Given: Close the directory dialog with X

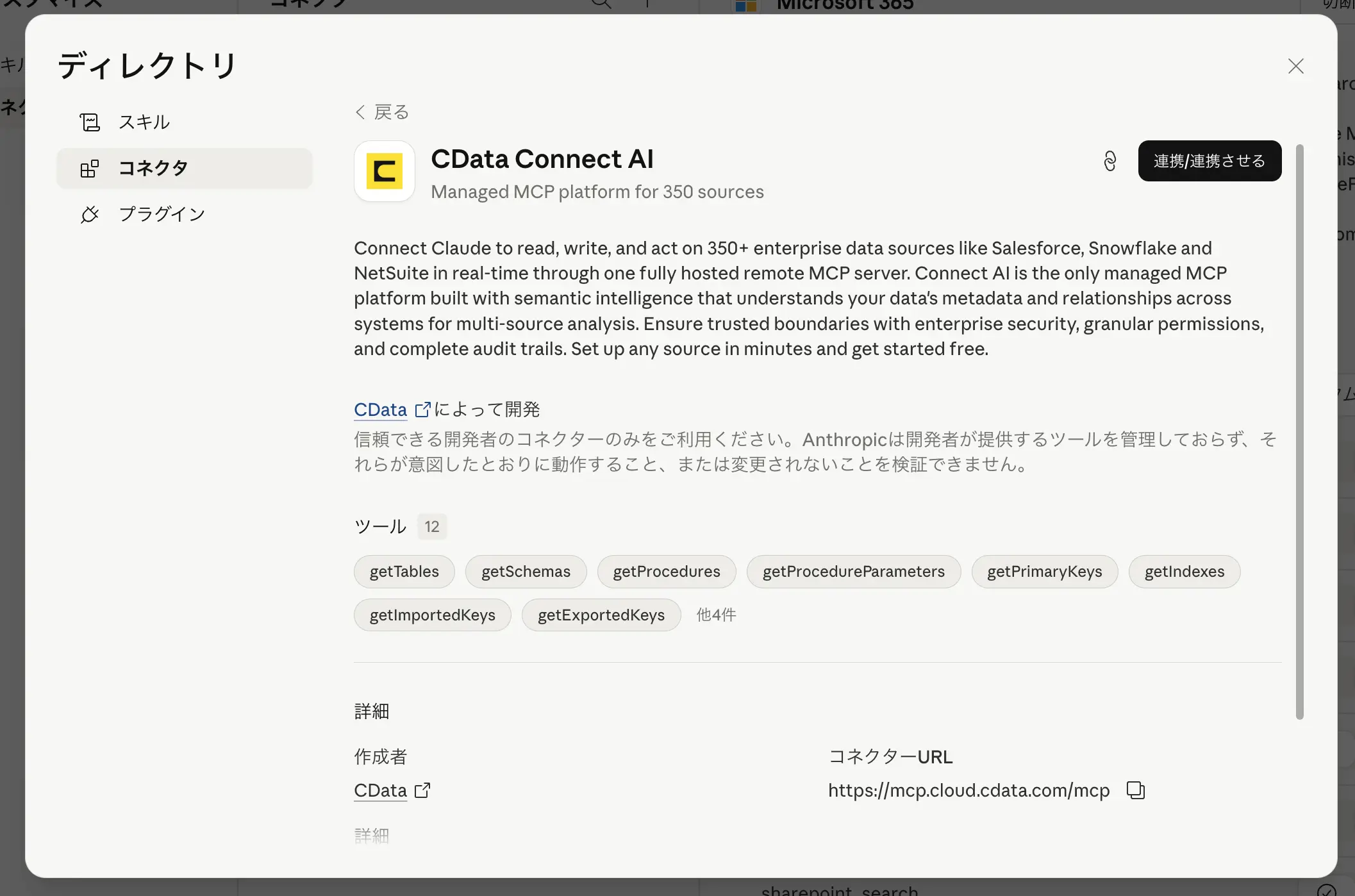Looking at the screenshot, I should pyautogui.click(x=1296, y=66).
